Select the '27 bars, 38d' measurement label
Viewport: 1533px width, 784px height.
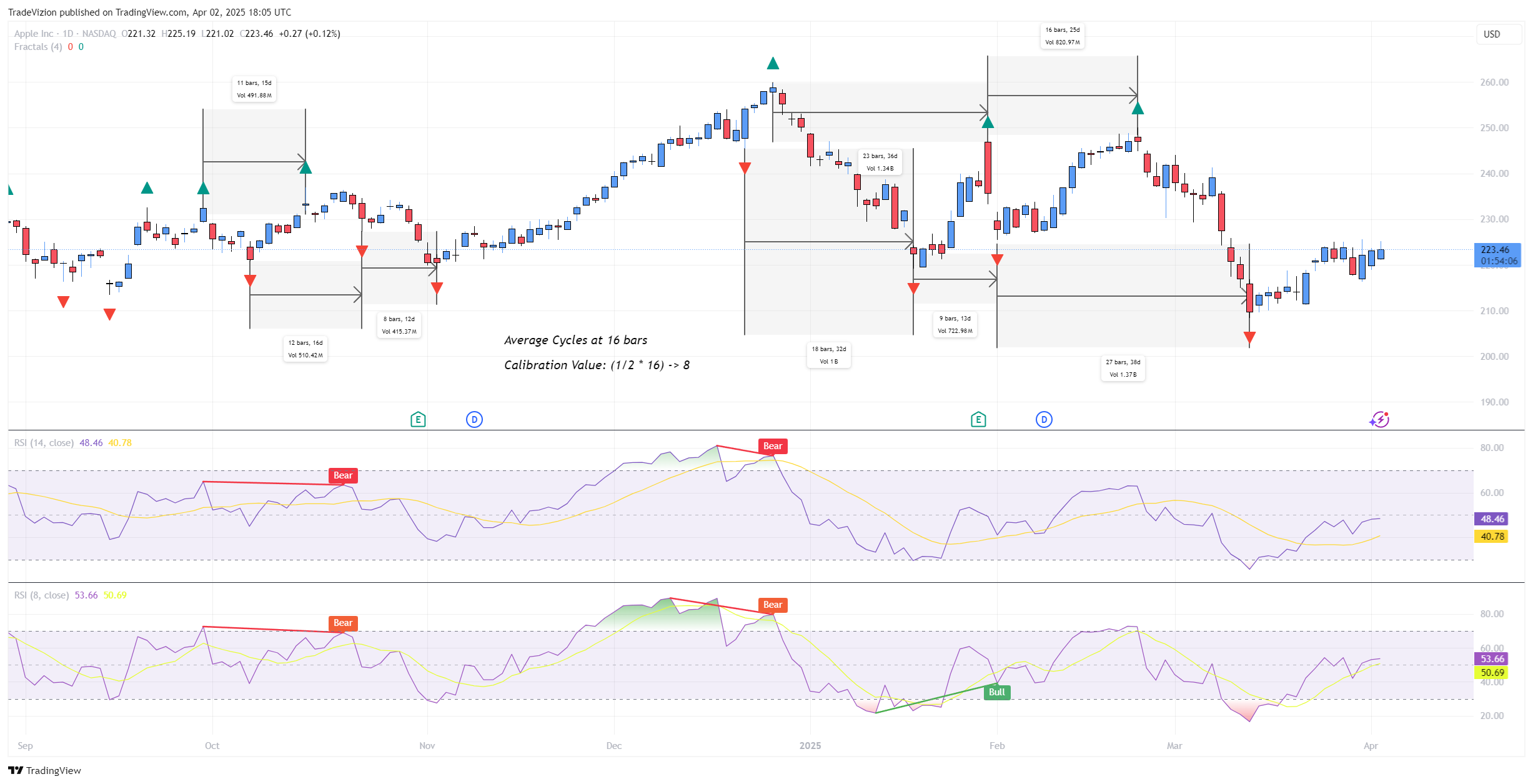1123,368
